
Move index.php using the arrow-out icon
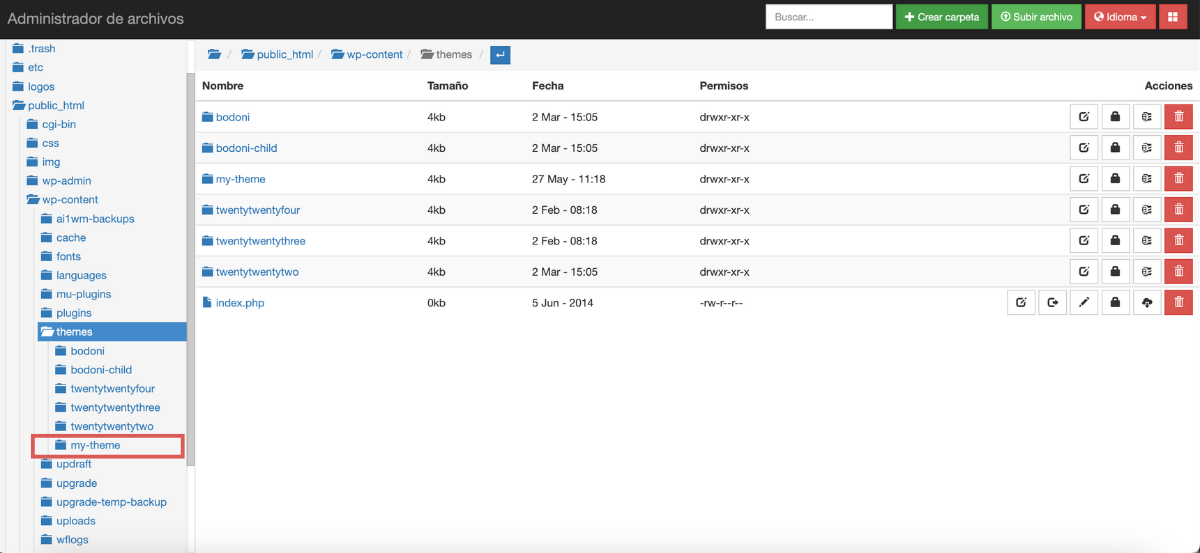(1052, 303)
